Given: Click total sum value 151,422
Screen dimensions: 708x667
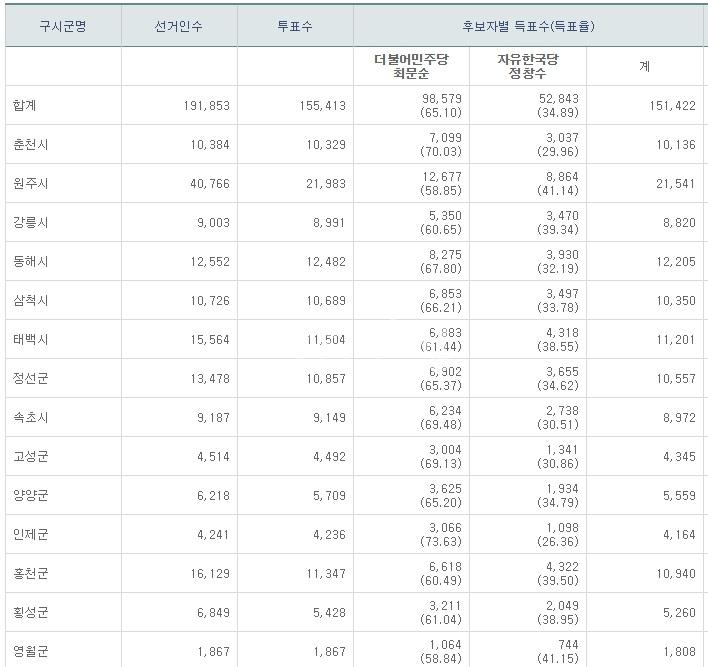Looking at the screenshot, I should (x=673, y=106).
